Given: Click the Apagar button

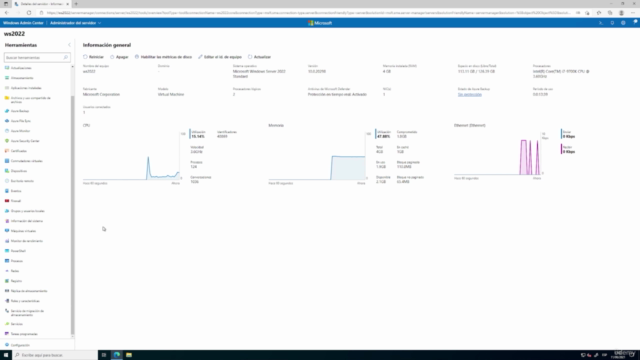Looking at the screenshot, I should (119, 57).
